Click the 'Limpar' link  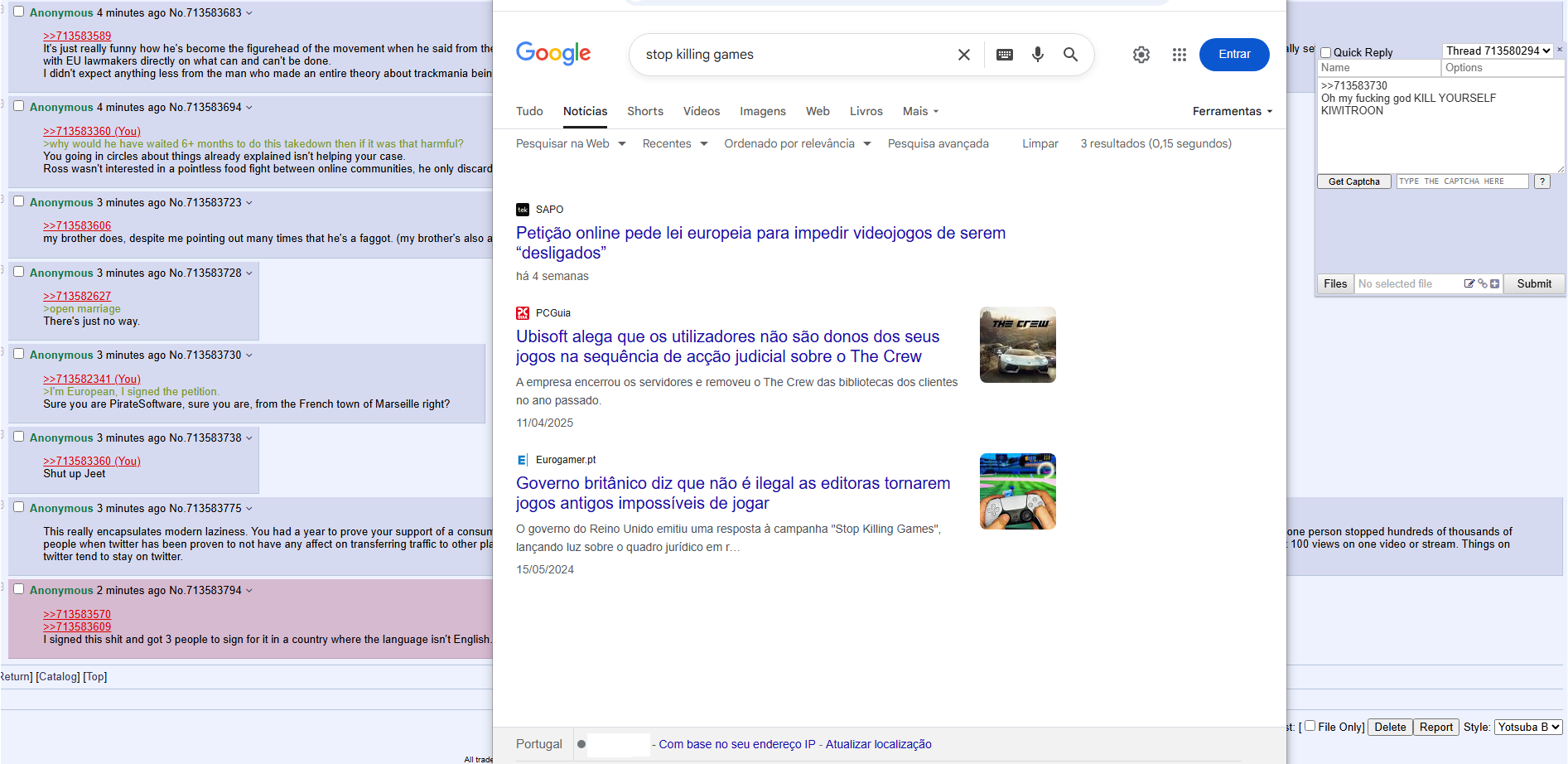[x=1040, y=143]
